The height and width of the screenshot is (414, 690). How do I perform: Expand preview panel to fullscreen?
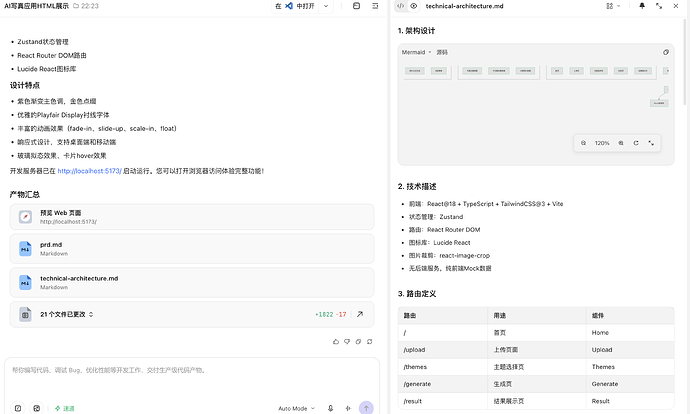pyautogui.click(x=659, y=6)
